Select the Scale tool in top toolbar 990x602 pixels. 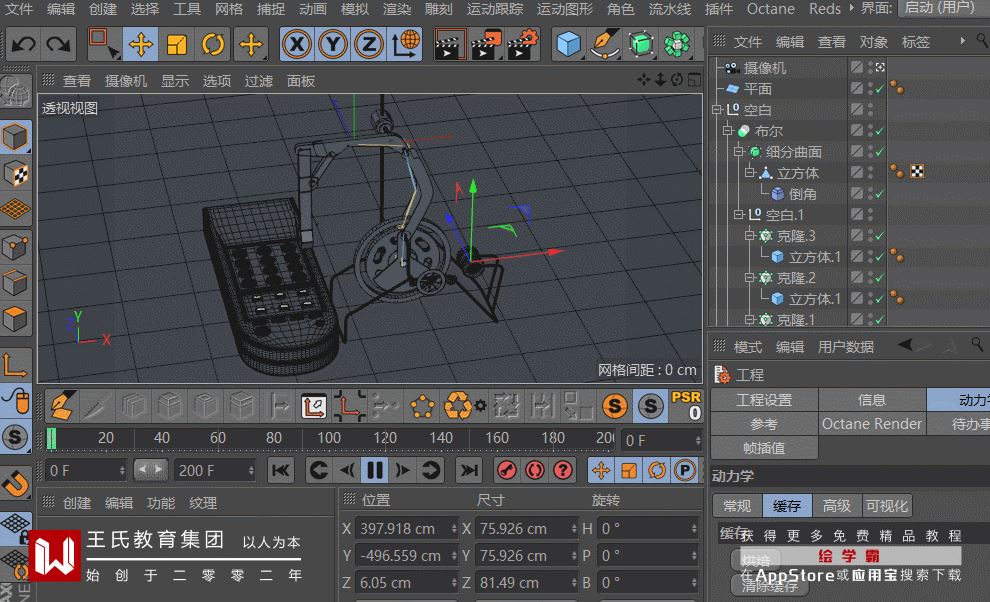coord(177,44)
